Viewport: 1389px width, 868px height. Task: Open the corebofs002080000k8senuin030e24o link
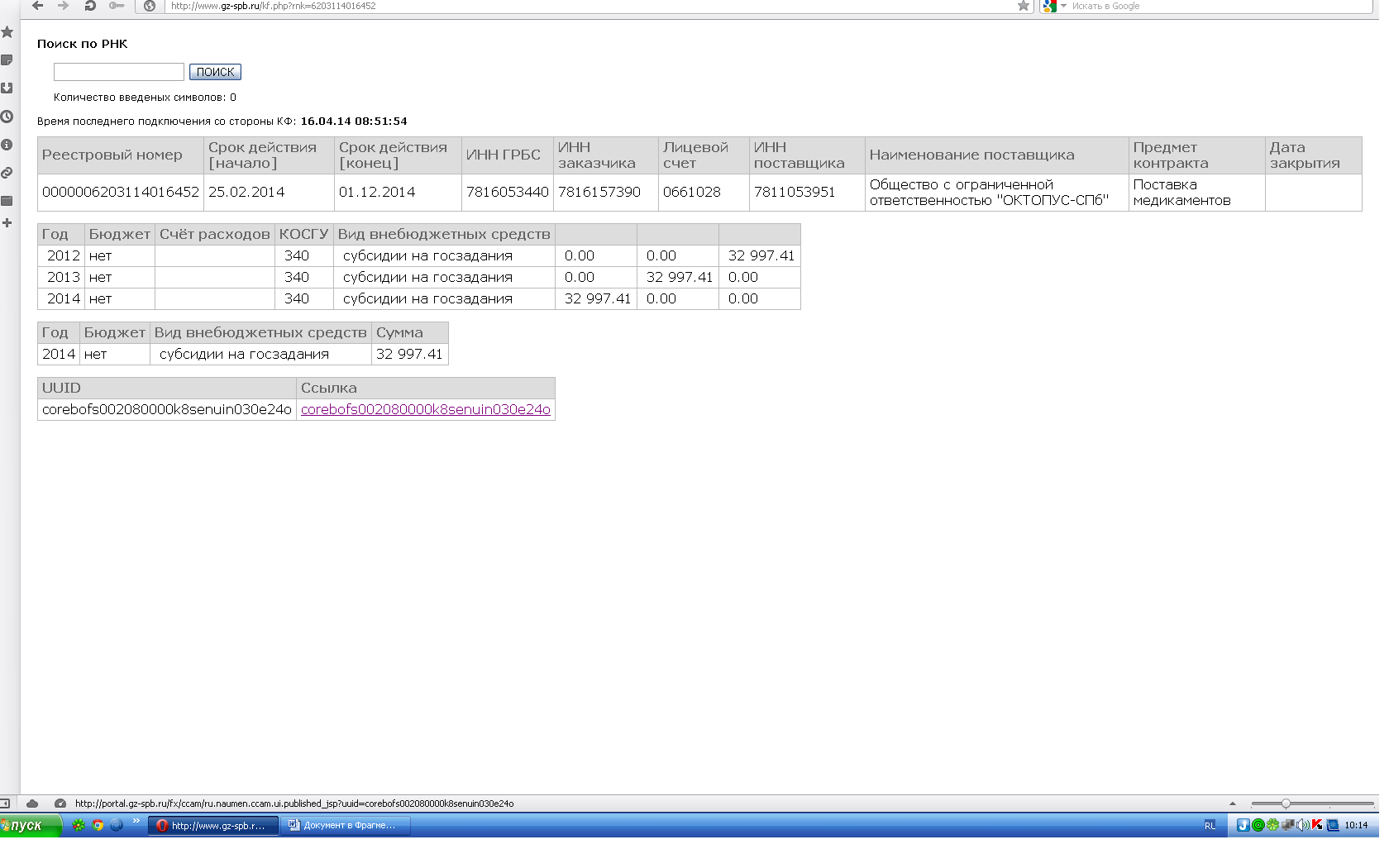[425, 409]
